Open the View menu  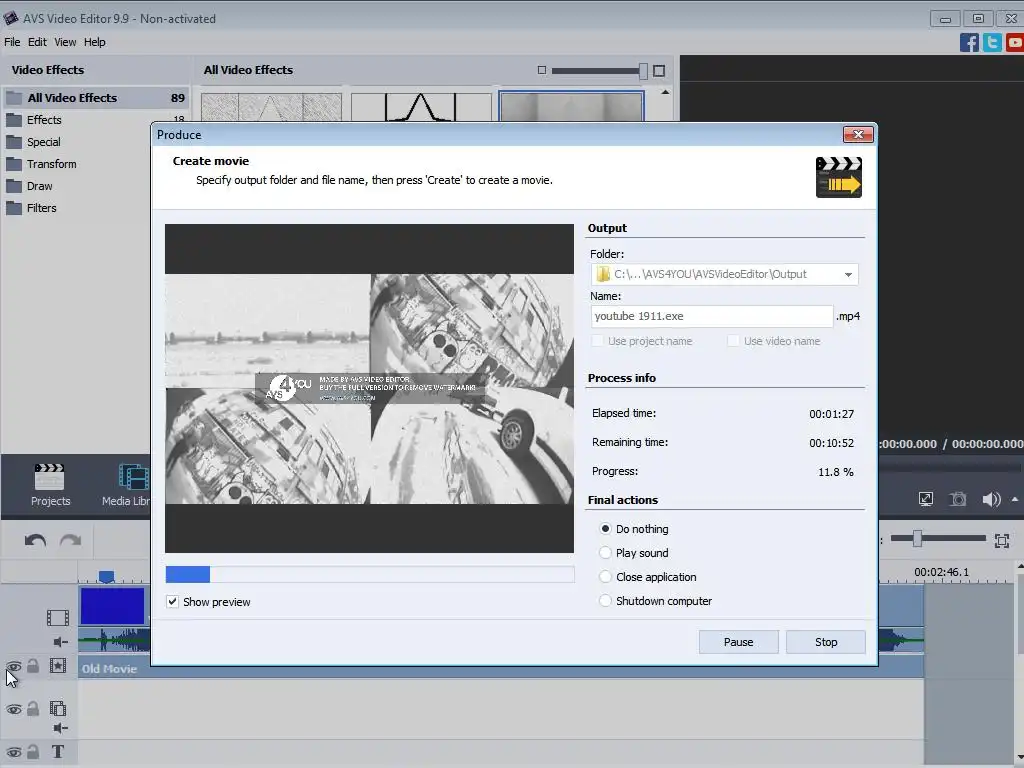point(65,42)
